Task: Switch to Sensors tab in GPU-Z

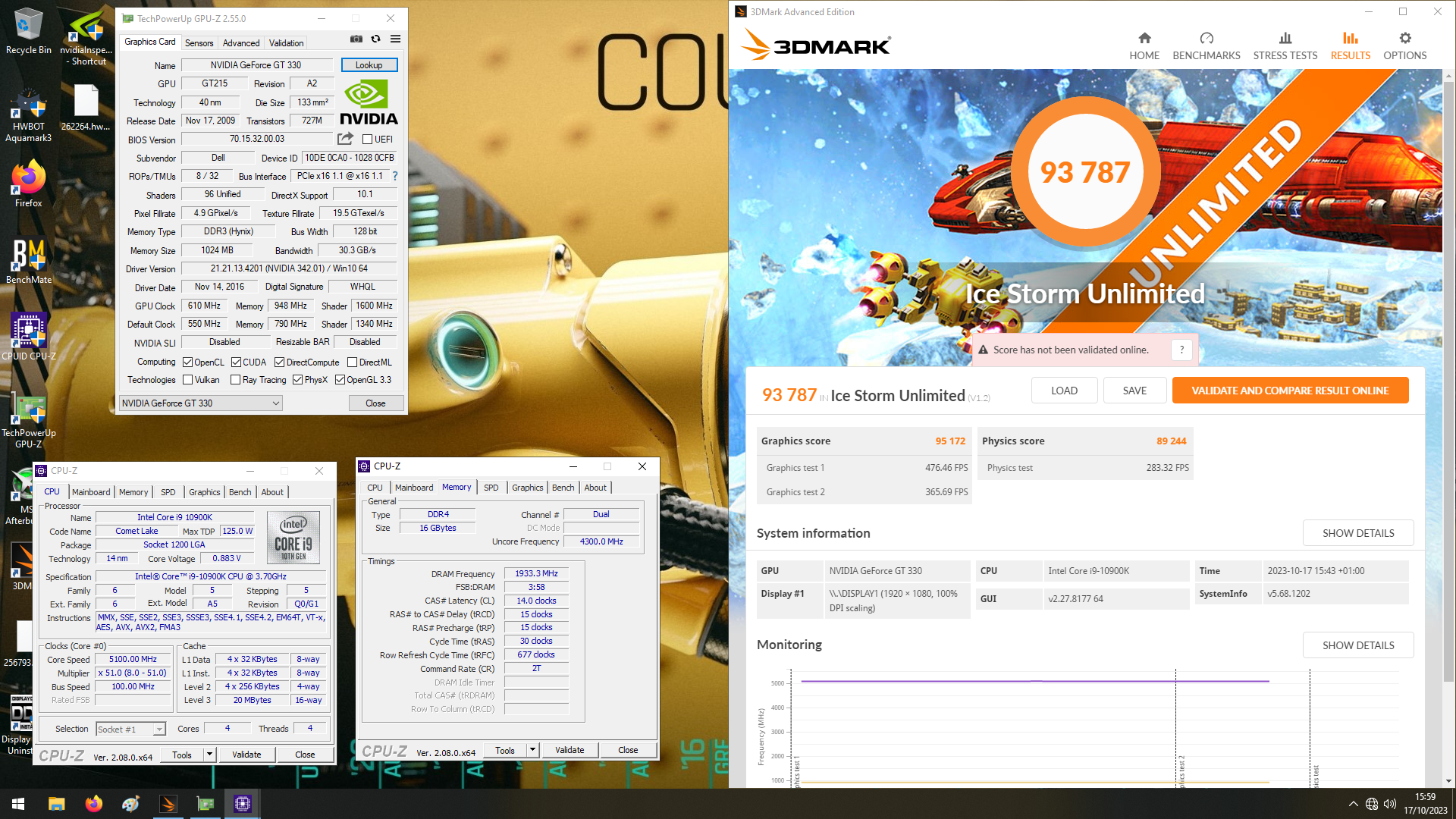Action: point(199,43)
